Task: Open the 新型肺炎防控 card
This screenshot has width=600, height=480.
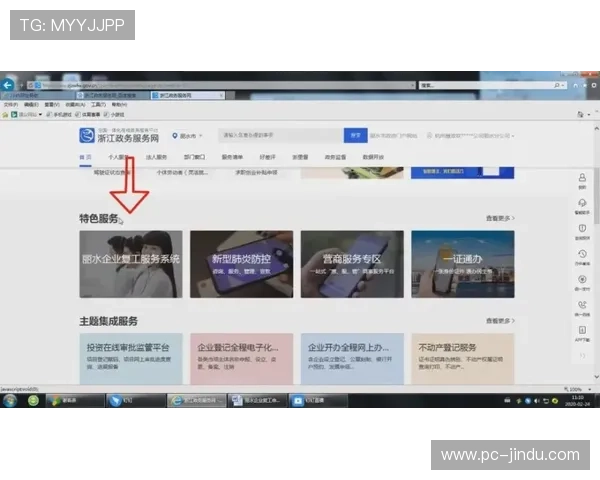Action: click(x=241, y=264)
